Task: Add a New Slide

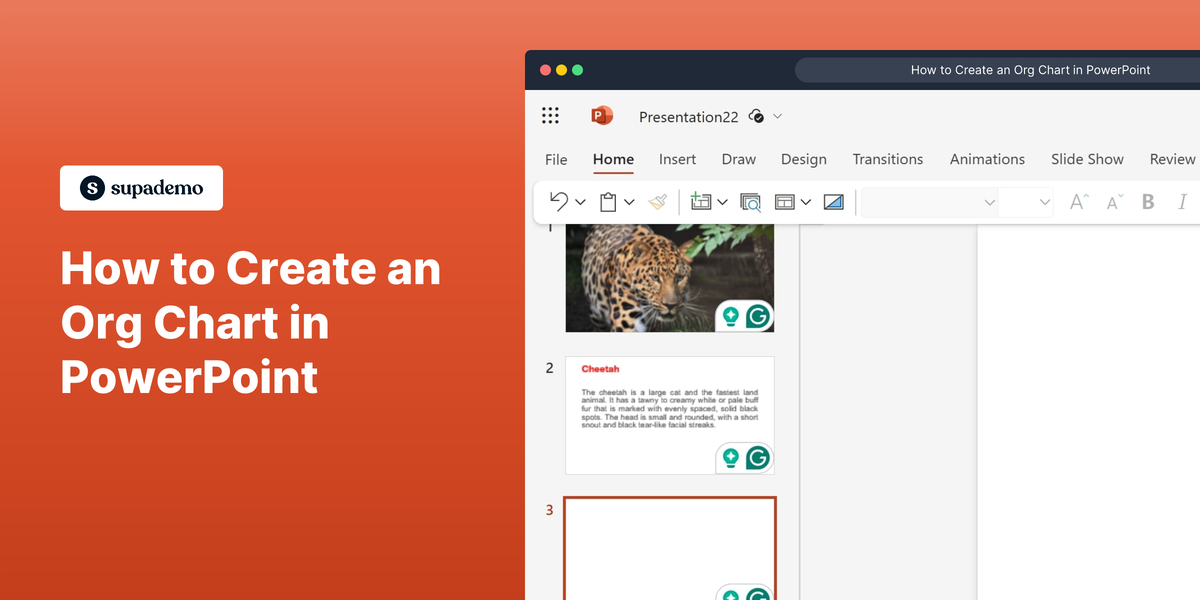Action: point(701,202)
